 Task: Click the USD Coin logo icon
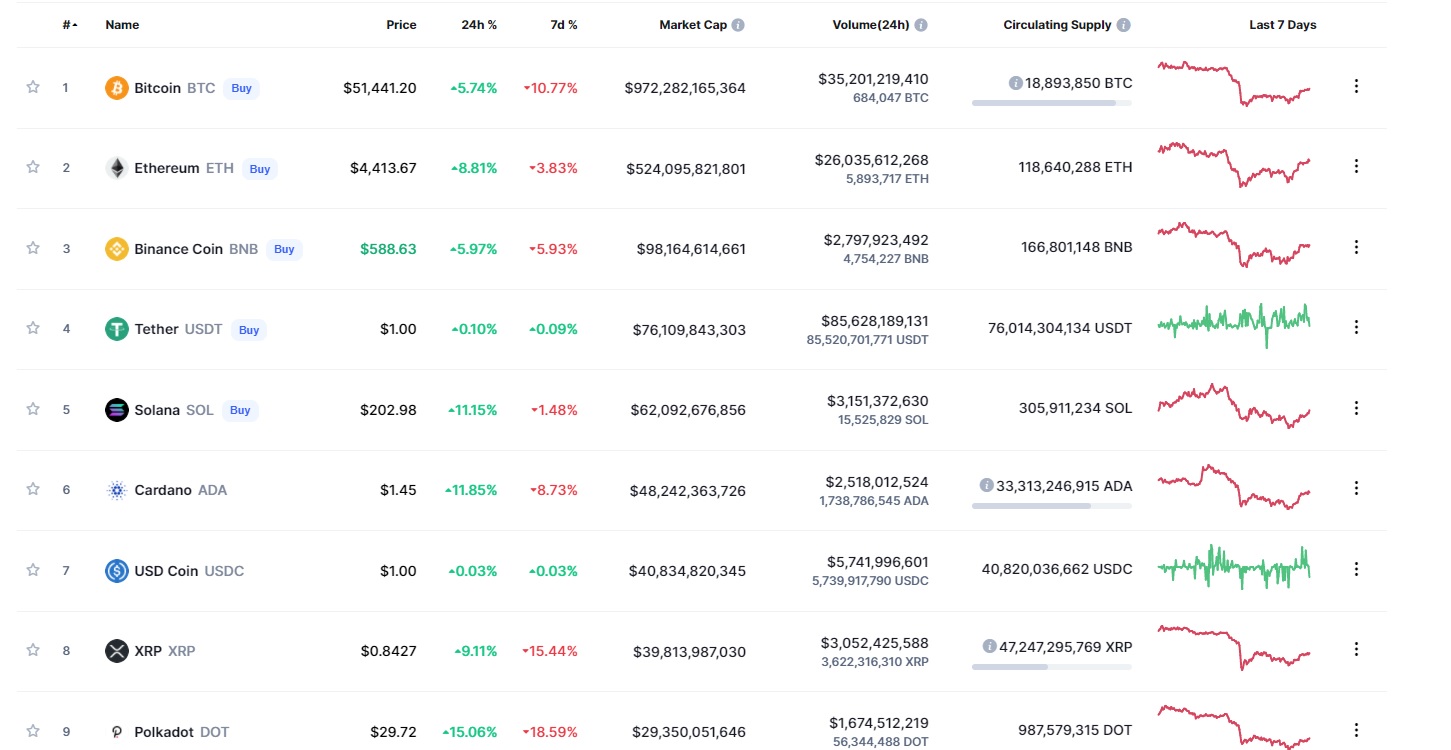coord(117,571)
